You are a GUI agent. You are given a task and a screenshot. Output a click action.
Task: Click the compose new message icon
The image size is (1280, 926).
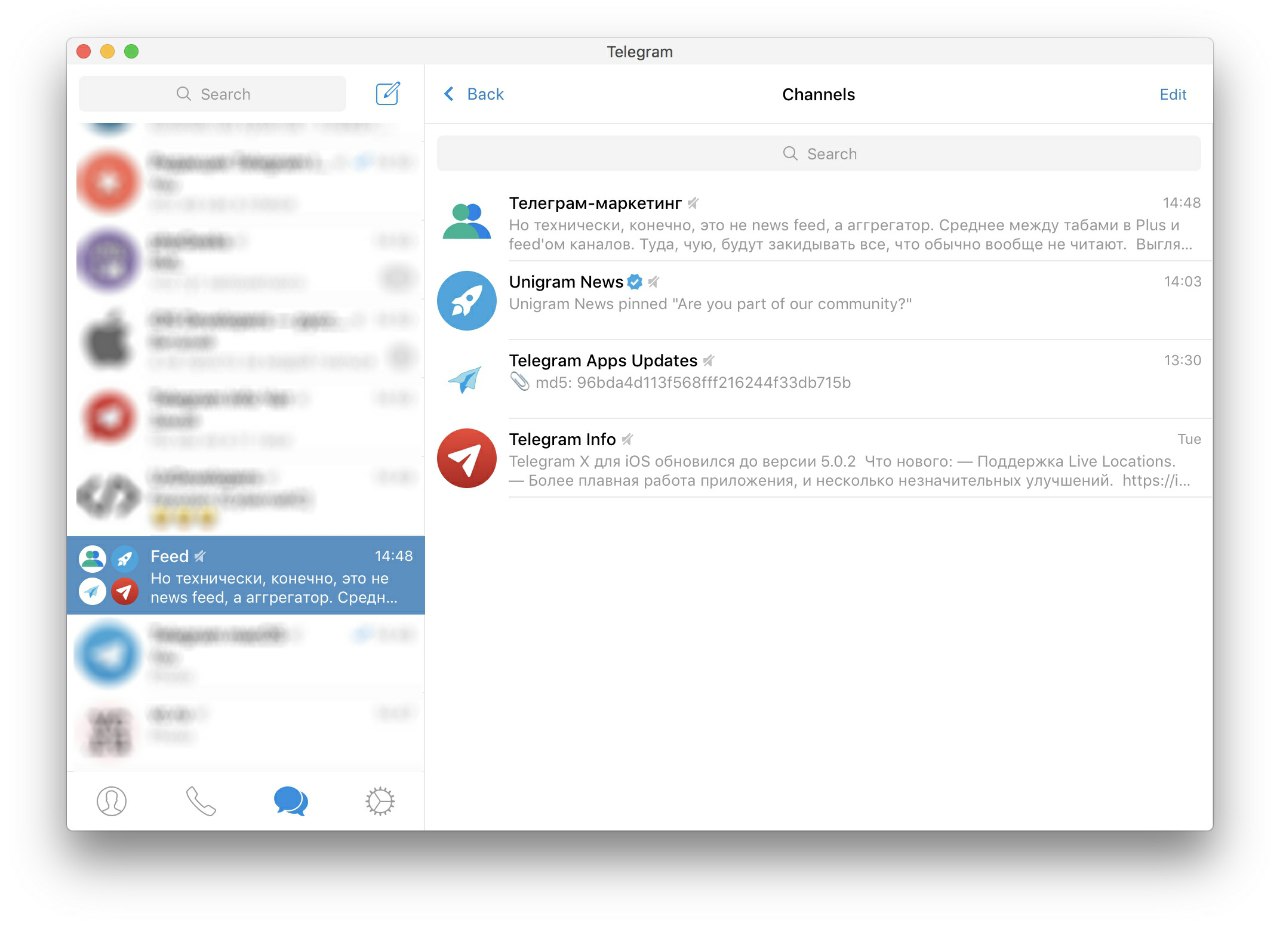388,94
